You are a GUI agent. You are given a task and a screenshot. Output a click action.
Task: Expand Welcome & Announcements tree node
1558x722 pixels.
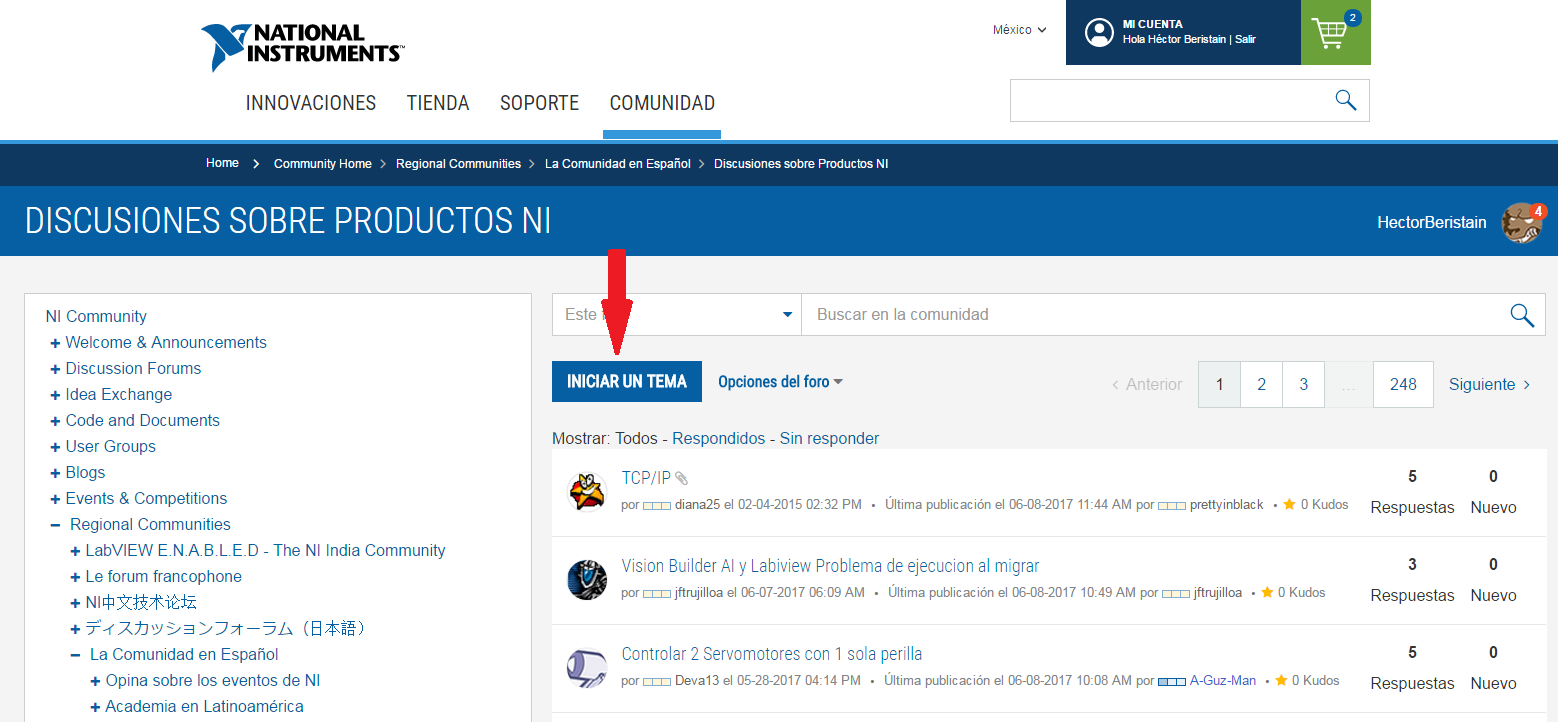pyautogui.click(x=56, y=343)
